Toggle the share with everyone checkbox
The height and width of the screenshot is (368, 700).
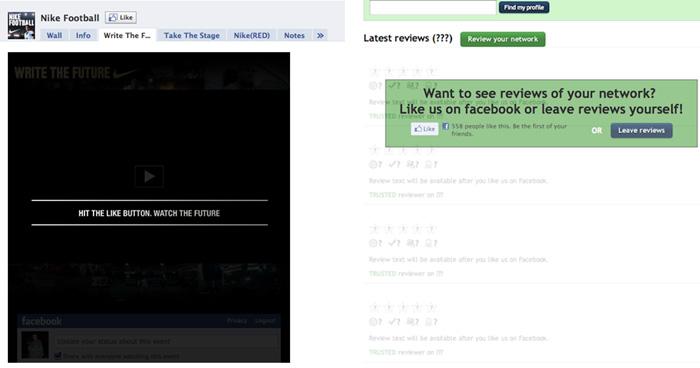click(58, 355)
